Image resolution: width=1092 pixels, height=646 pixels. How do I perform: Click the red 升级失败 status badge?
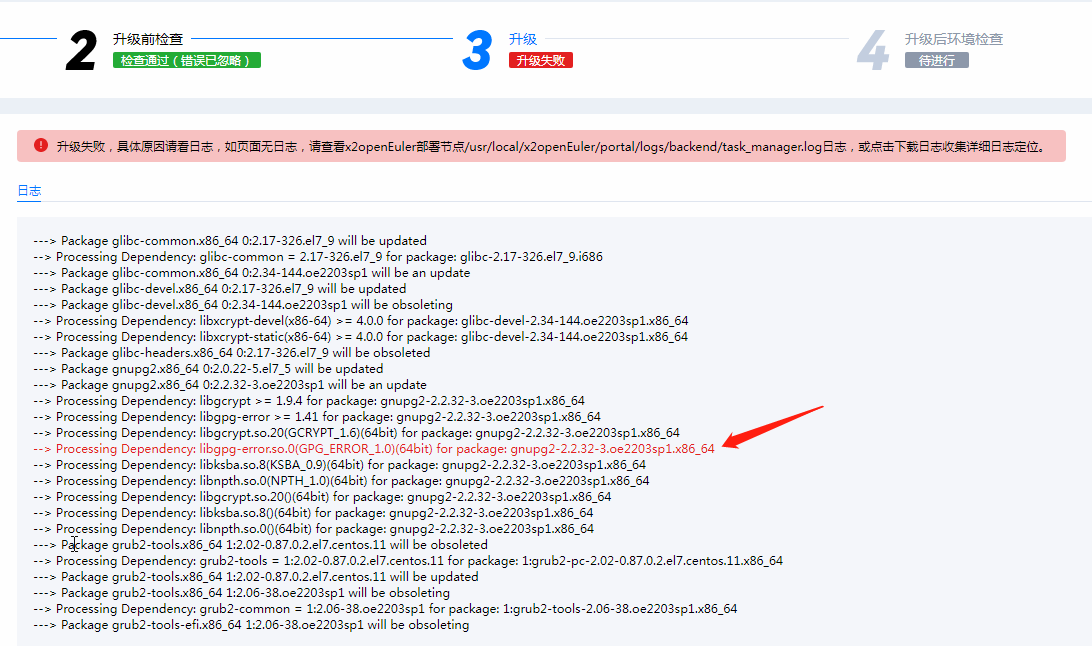(x=540, y=60)
